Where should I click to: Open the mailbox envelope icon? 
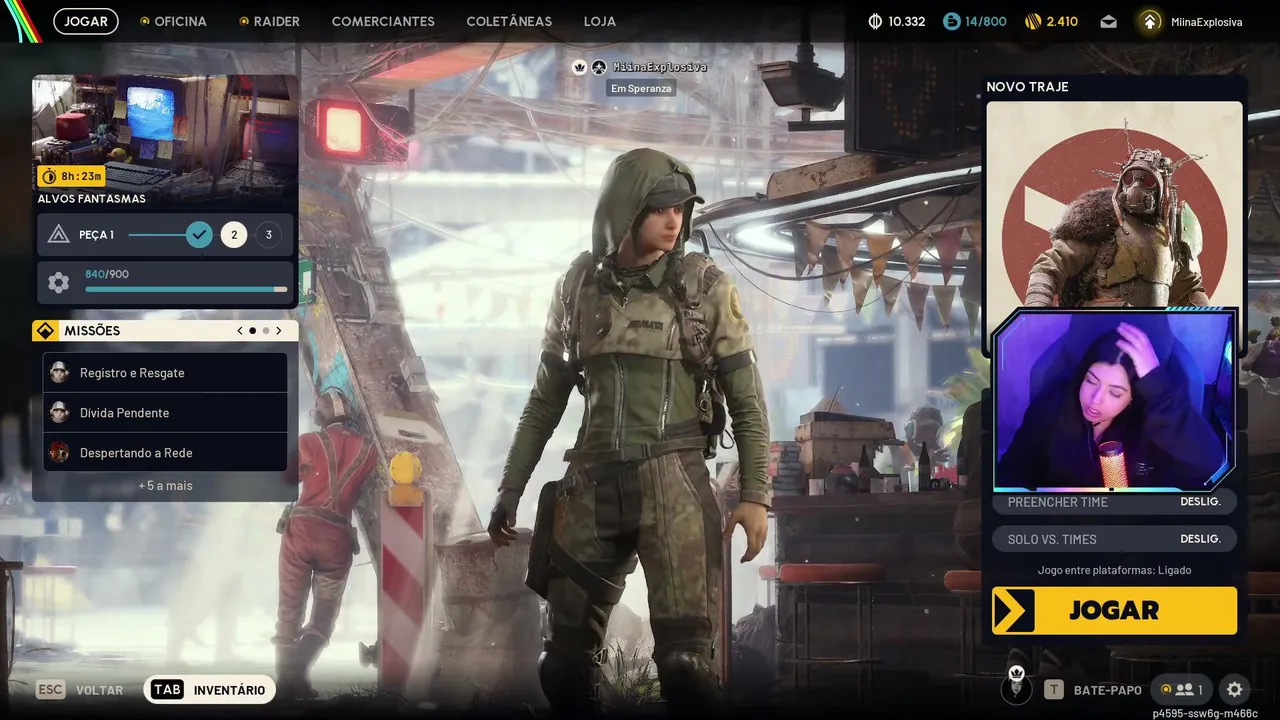pos(1108,21)
